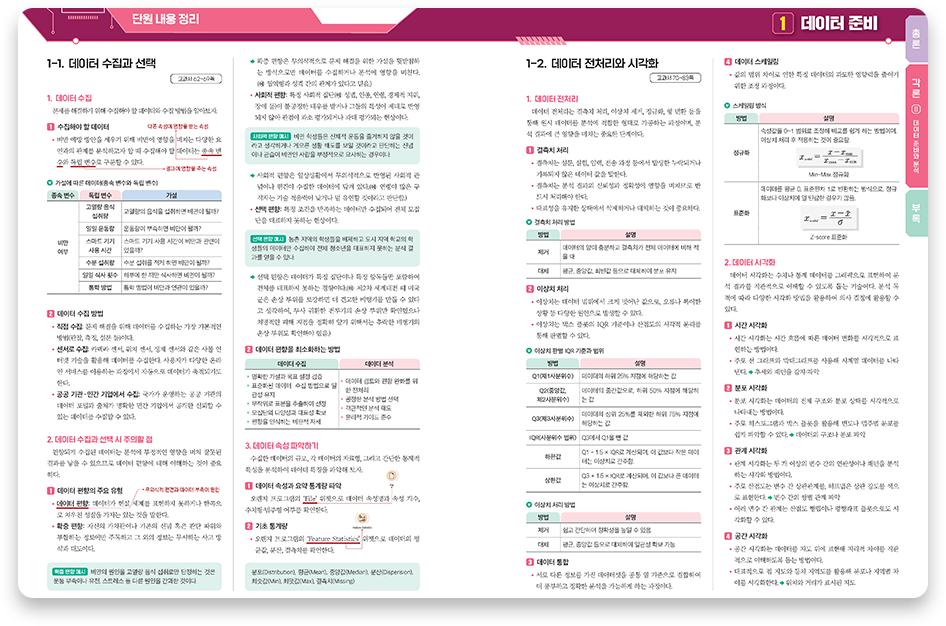Click heading '1-1. 데이터 수집과 선택'

(101, 63)
